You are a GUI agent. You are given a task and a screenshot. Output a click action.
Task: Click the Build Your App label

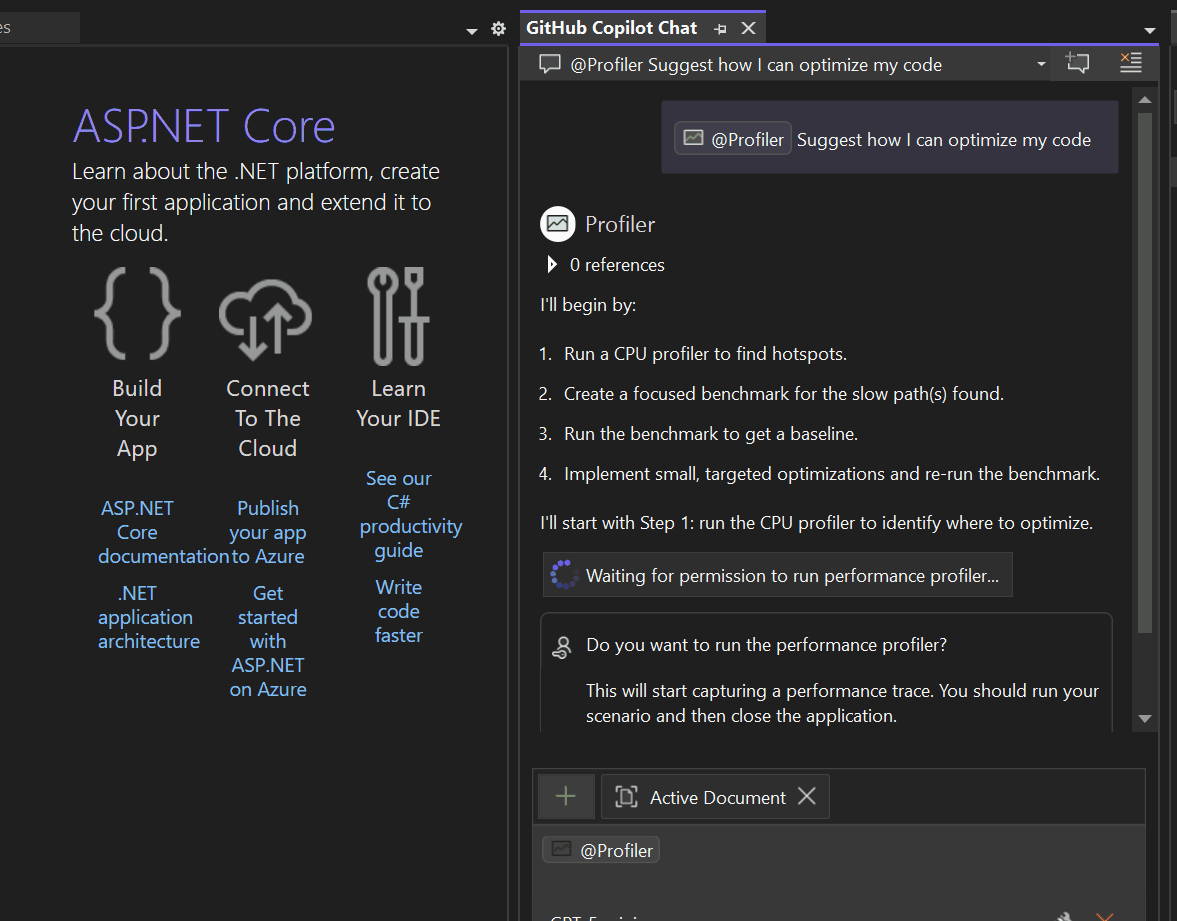[x=137, y=418]
